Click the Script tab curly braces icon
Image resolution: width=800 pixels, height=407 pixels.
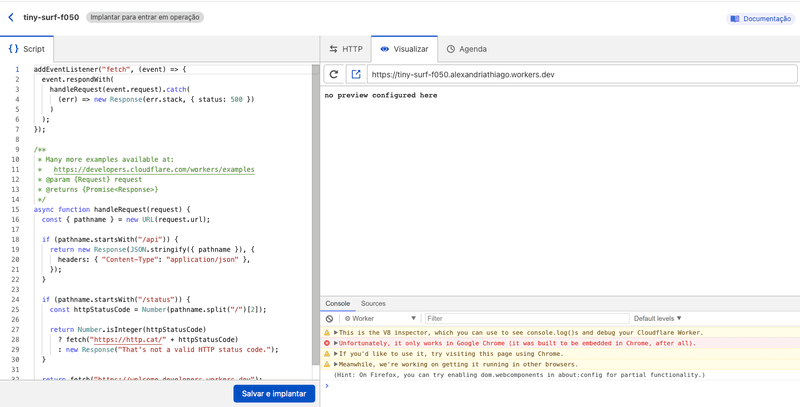14,49
